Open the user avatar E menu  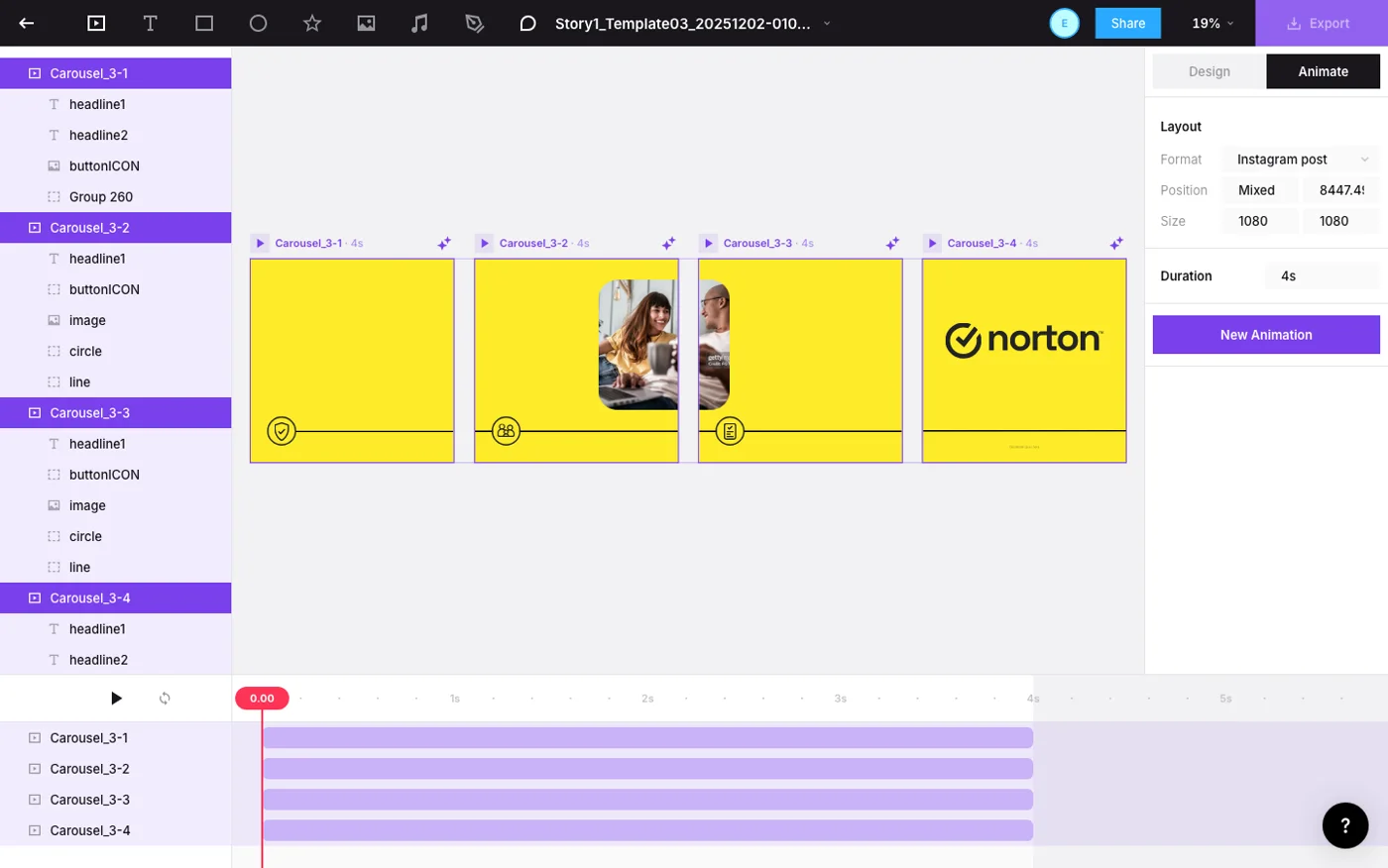tap(1064, 23)
